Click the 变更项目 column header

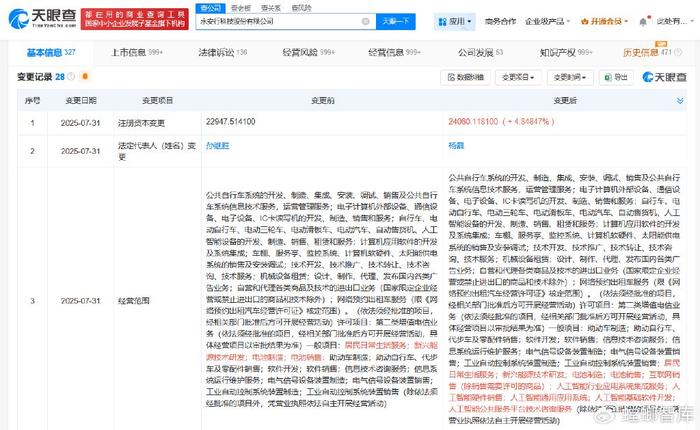157,100
